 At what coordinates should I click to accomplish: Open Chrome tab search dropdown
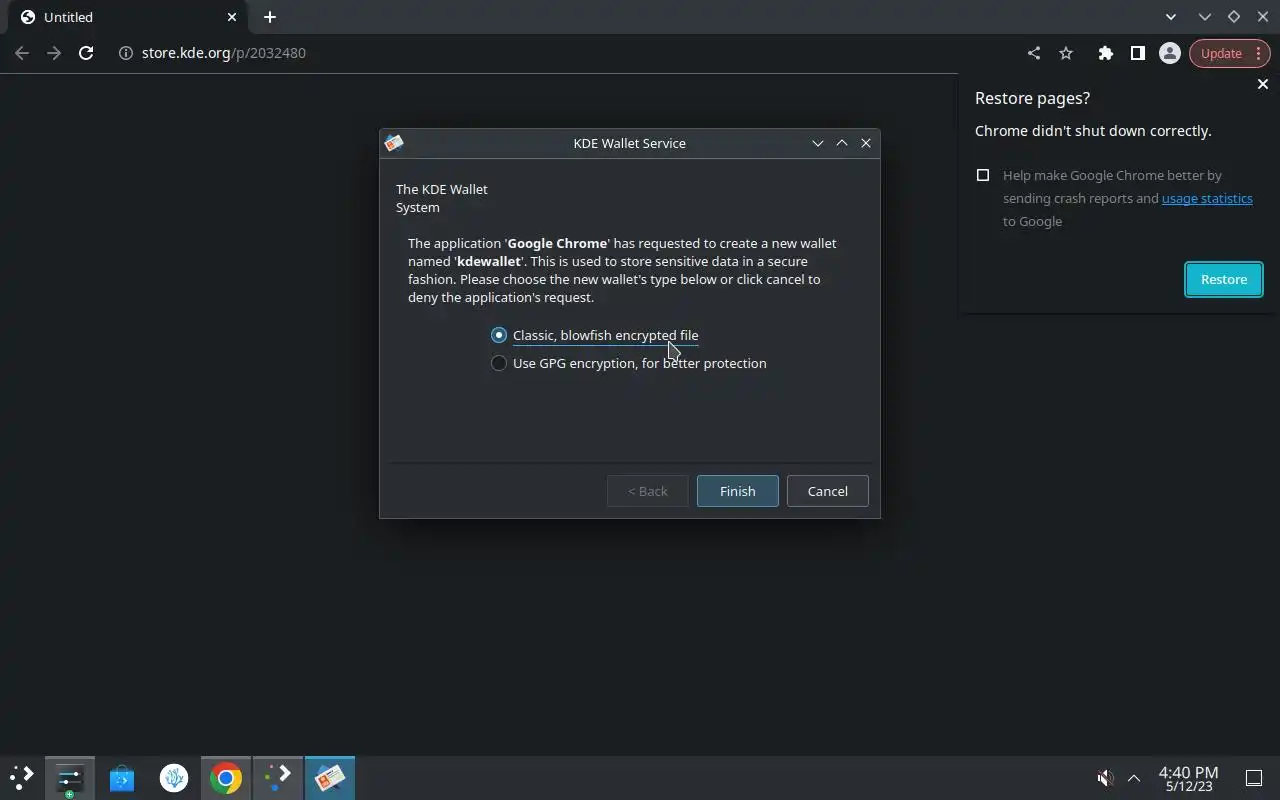1171,17
